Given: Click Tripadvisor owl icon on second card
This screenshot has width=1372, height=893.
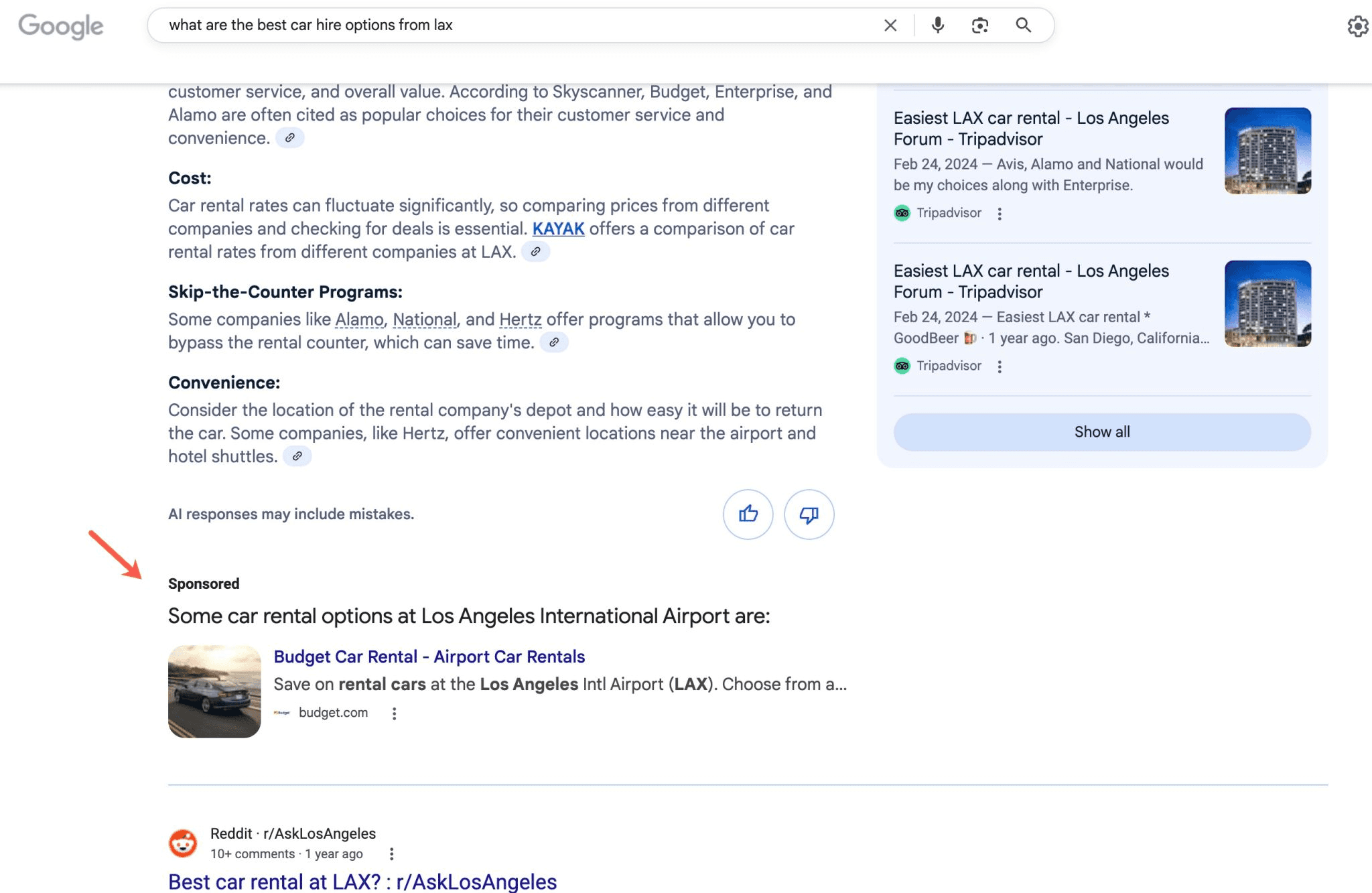Looking at the screenshot, I should coord(902,366).
